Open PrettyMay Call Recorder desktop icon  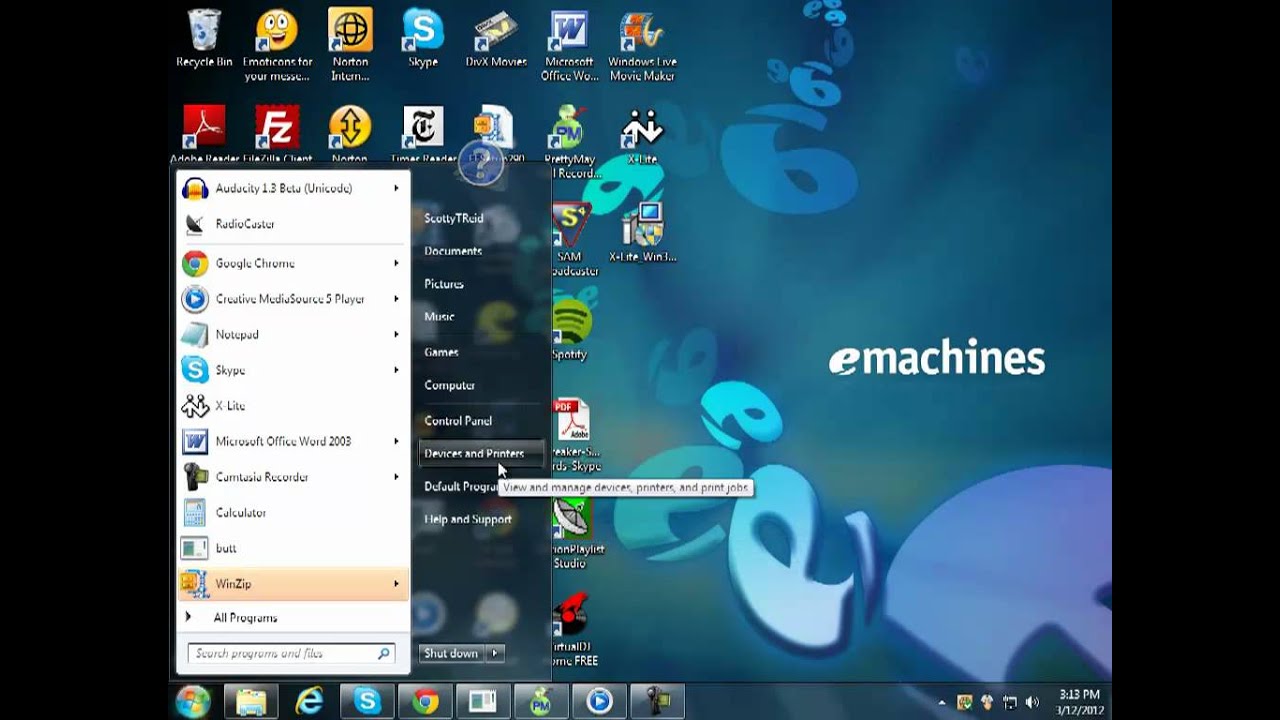coord(569,142)
